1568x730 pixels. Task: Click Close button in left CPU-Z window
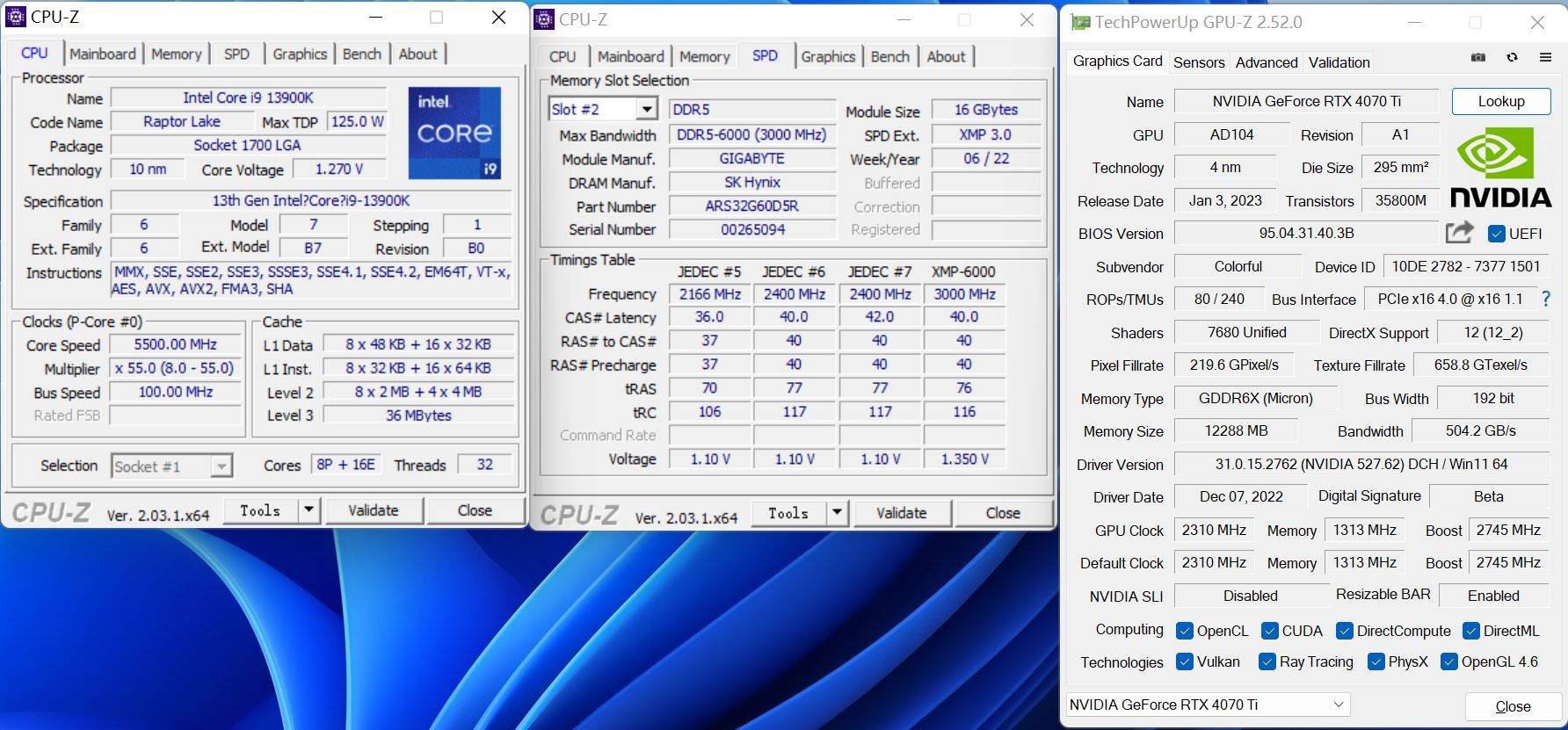point(475,510)
